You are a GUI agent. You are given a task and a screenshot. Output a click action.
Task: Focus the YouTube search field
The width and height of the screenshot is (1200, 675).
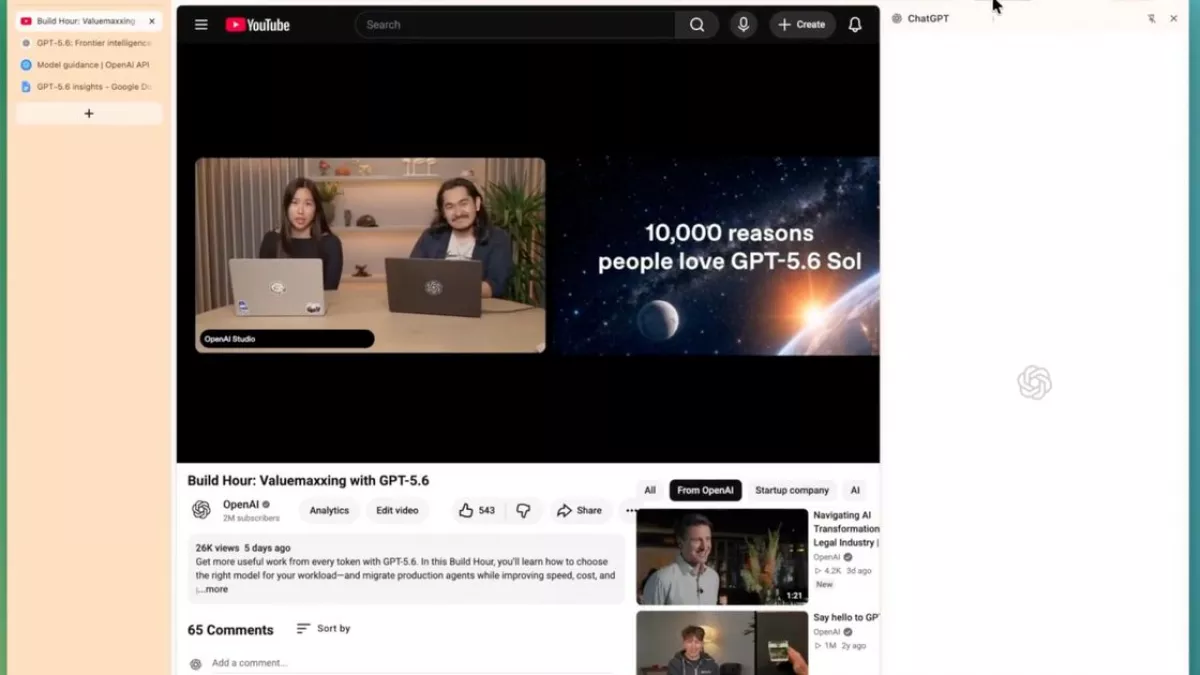[515, 25]
